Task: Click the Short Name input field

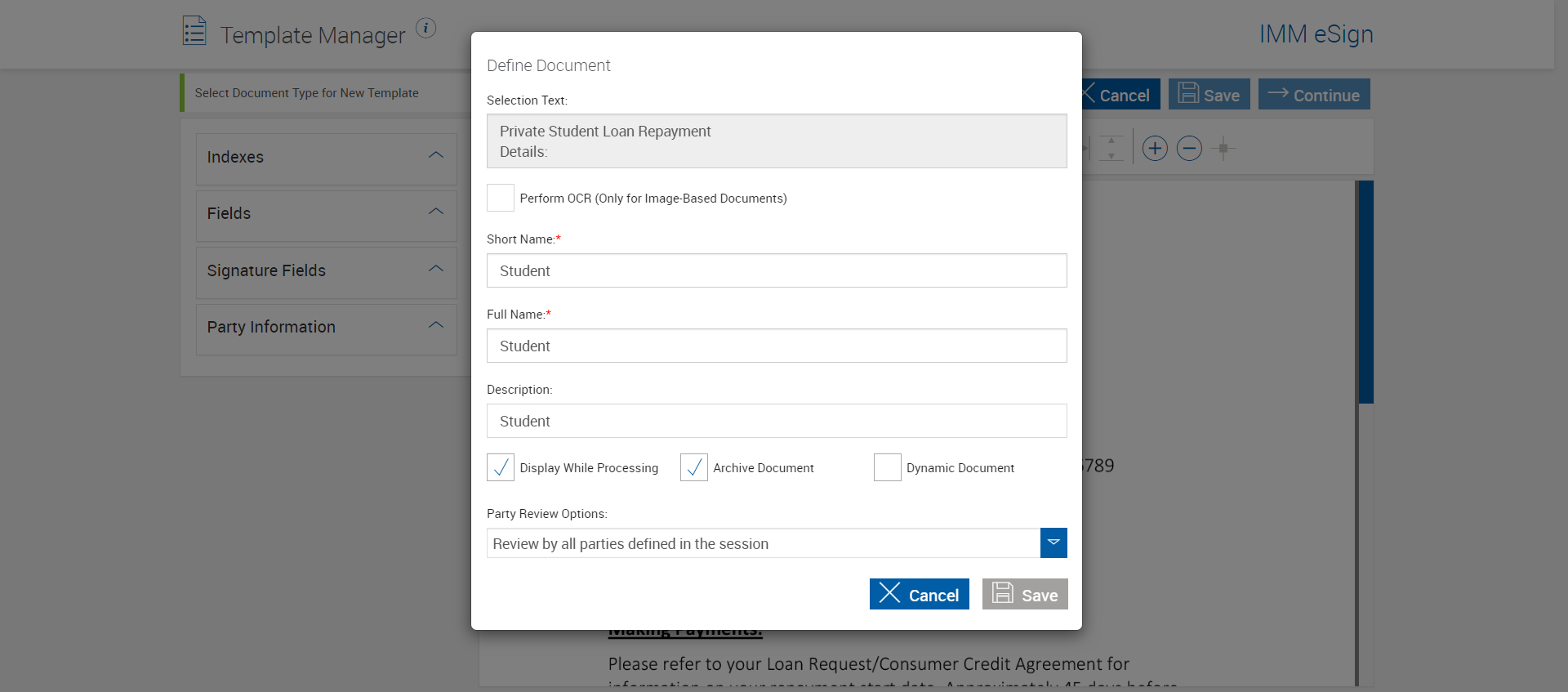Action: point(777,270)
